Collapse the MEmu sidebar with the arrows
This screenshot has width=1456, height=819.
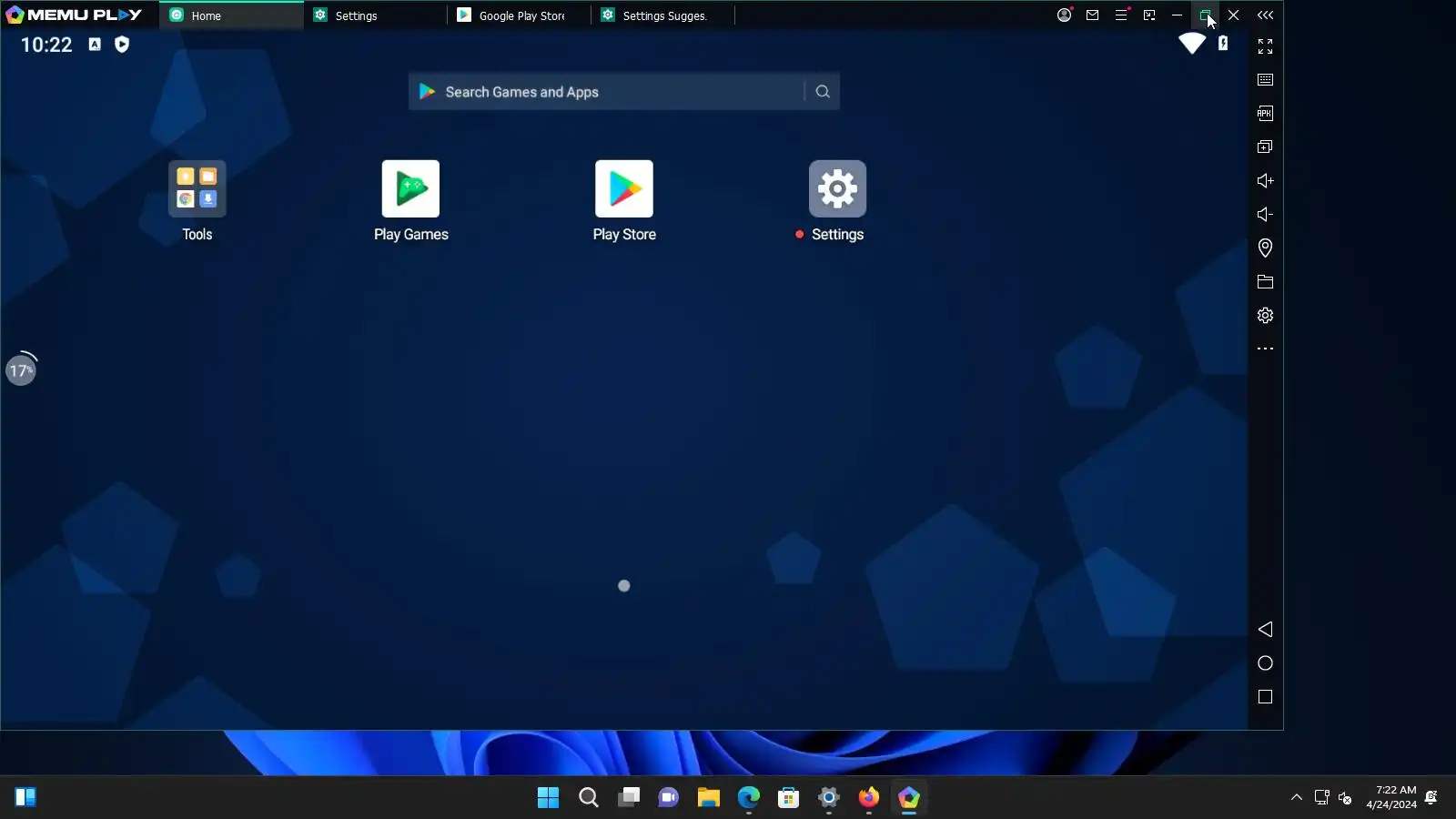click(x=1265, y=15)
